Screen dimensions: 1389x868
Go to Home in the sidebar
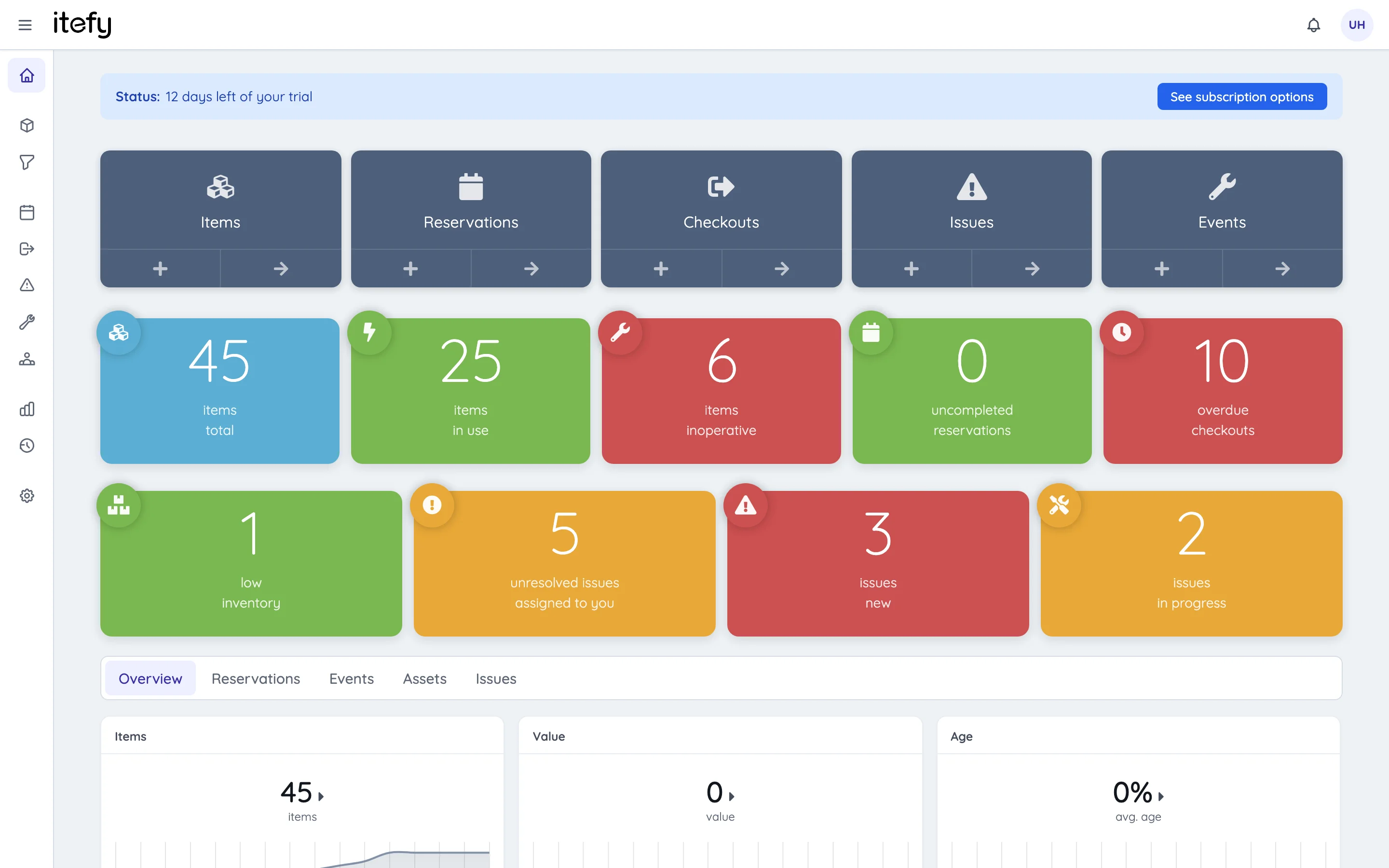27,75
